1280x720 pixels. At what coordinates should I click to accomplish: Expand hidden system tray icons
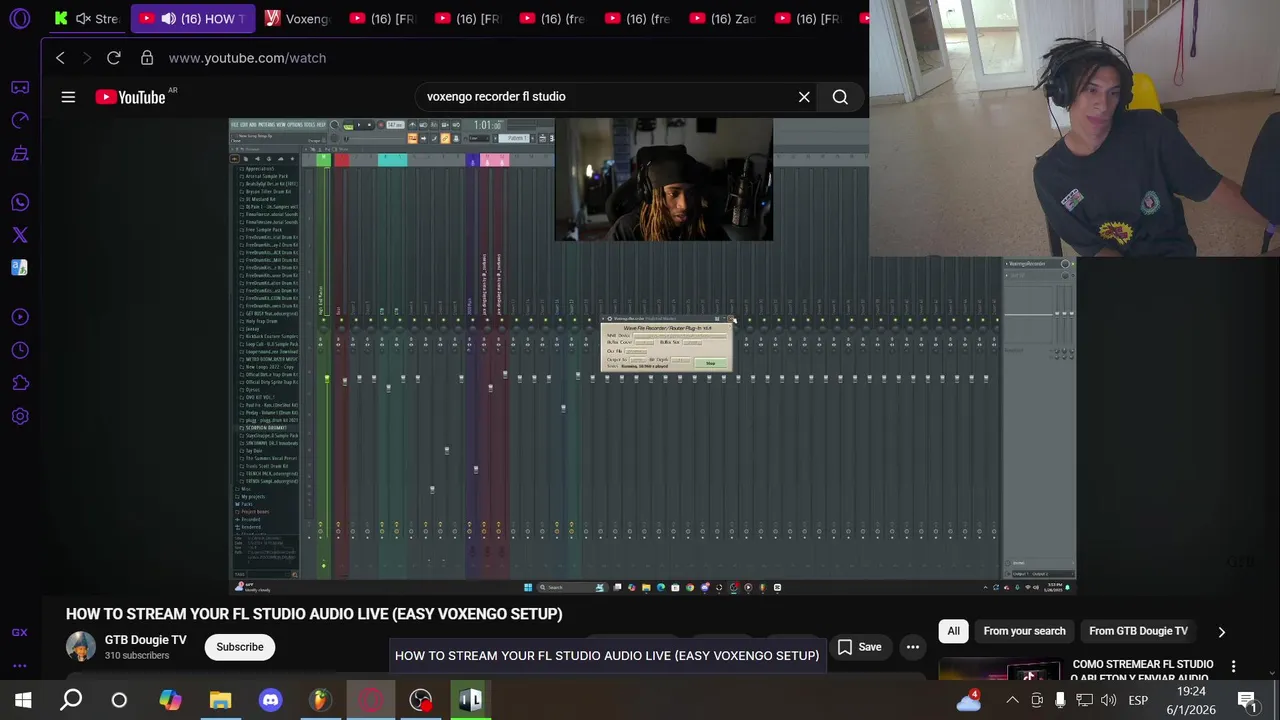(1012, 700)
